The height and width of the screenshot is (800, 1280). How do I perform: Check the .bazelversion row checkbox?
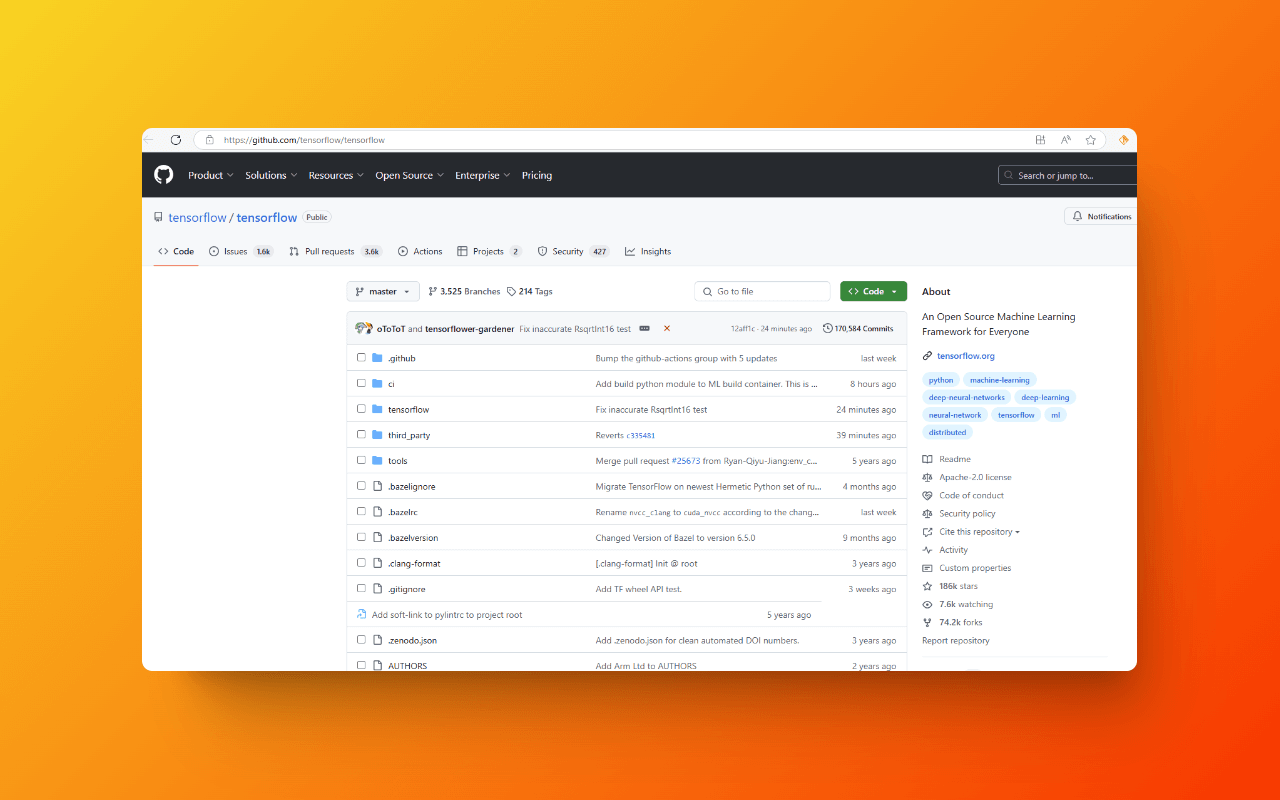click(x=361, y=537)
